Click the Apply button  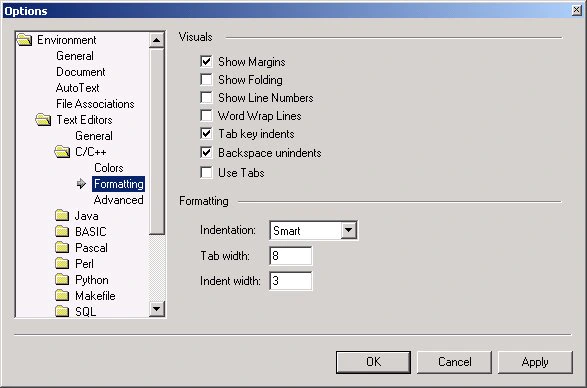[535, 362]
